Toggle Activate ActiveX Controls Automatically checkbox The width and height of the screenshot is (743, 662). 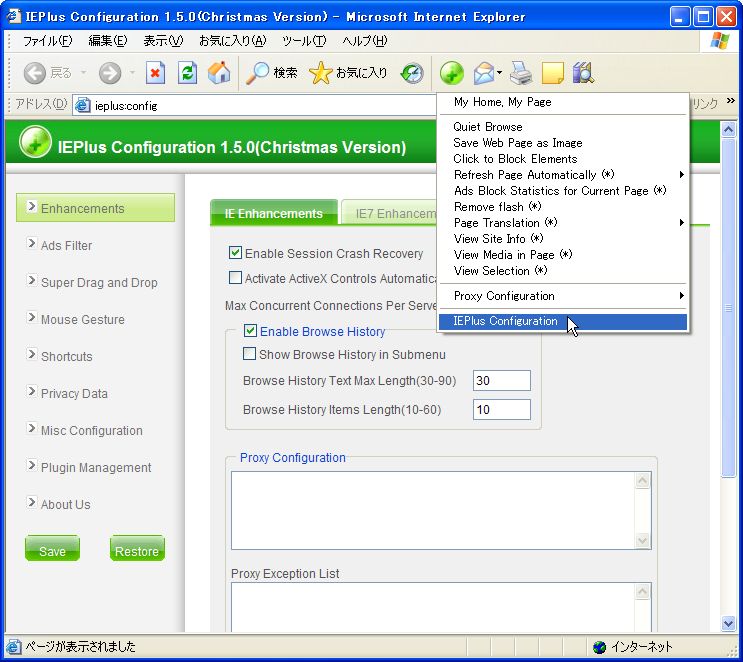235,278
